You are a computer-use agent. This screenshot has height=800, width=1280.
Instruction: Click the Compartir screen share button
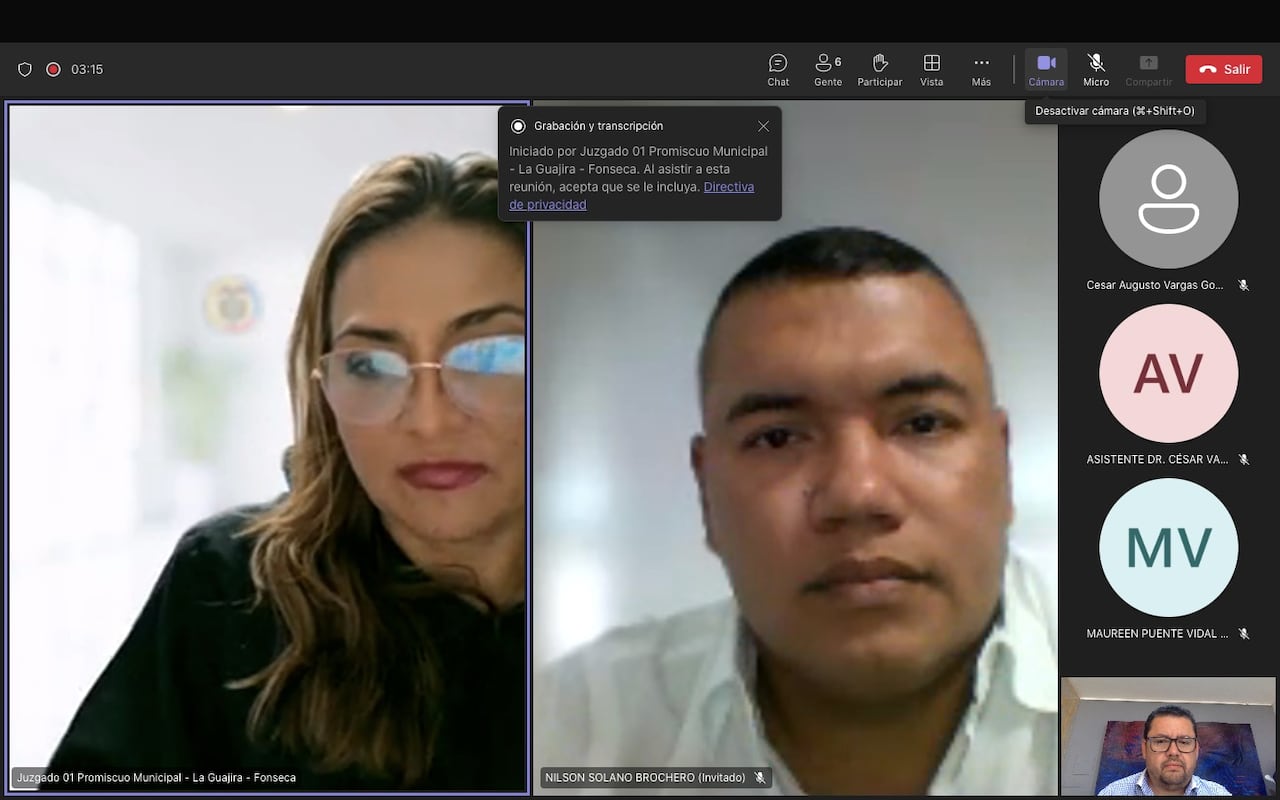tap(1148, 69)
